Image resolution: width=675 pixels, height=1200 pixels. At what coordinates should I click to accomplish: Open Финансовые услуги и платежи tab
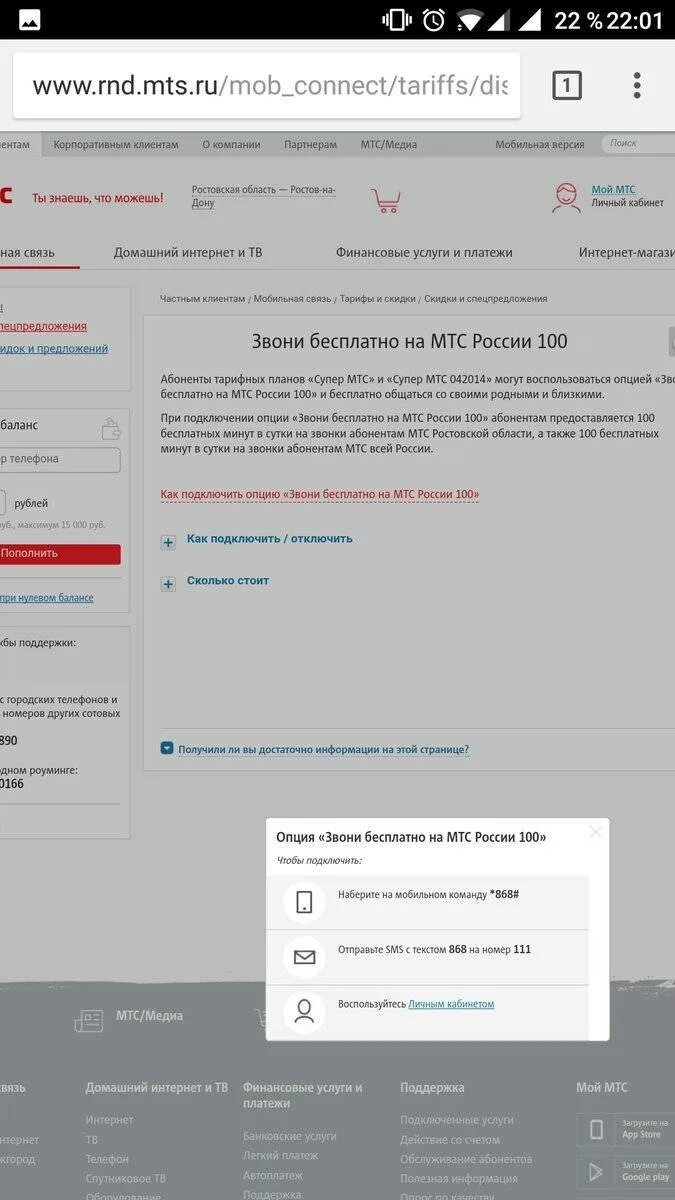tap(424, 252)
